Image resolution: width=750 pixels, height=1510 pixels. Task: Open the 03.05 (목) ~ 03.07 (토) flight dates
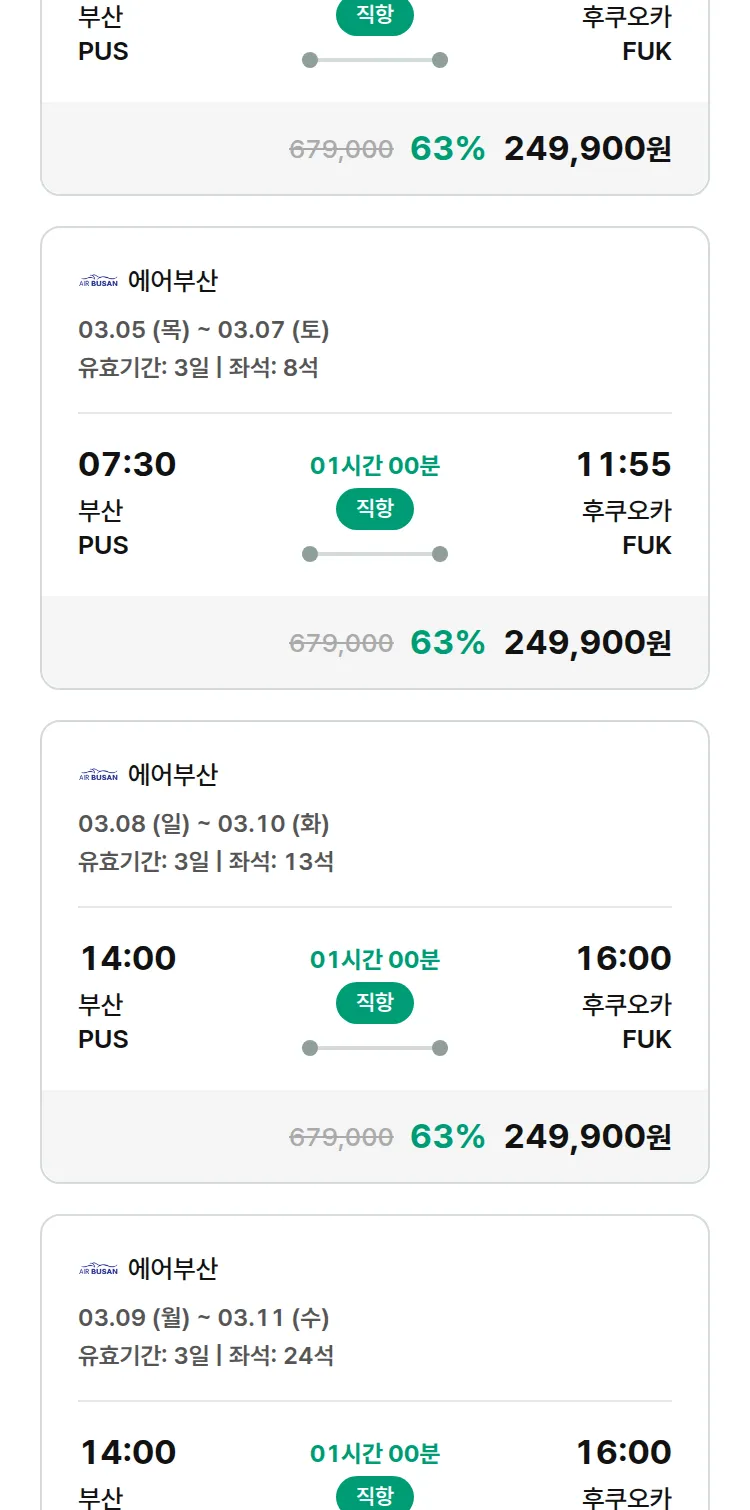[204, 330]
